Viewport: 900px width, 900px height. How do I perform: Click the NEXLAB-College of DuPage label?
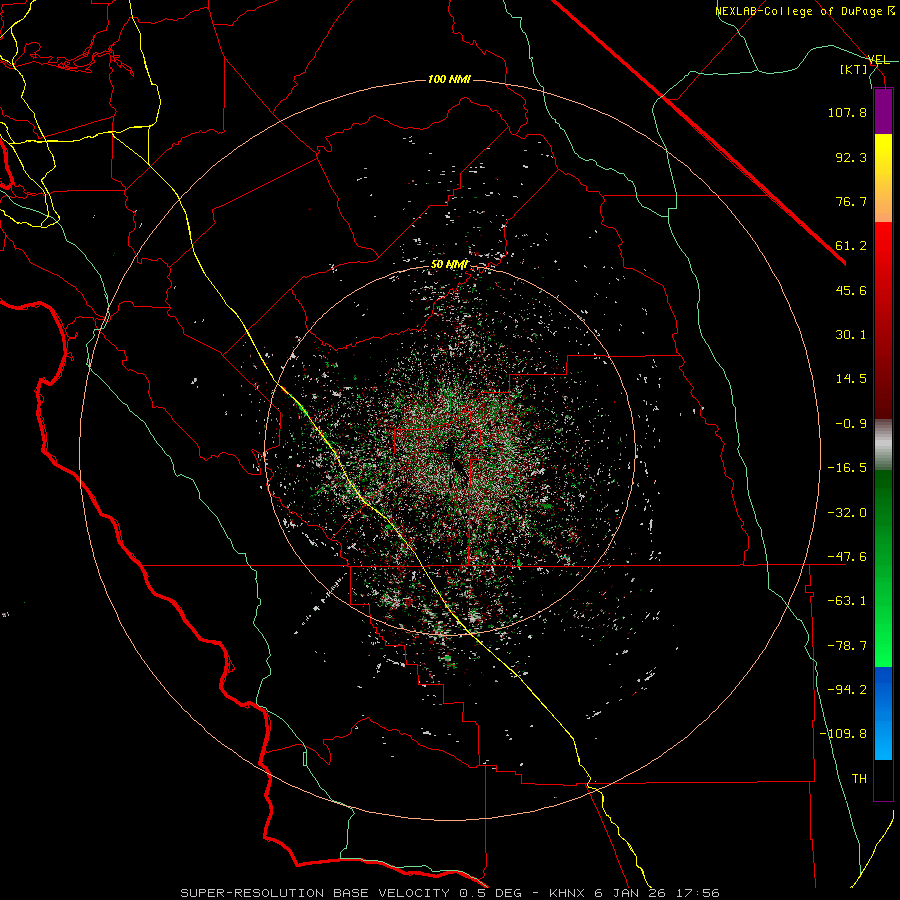tap(804, 11)
